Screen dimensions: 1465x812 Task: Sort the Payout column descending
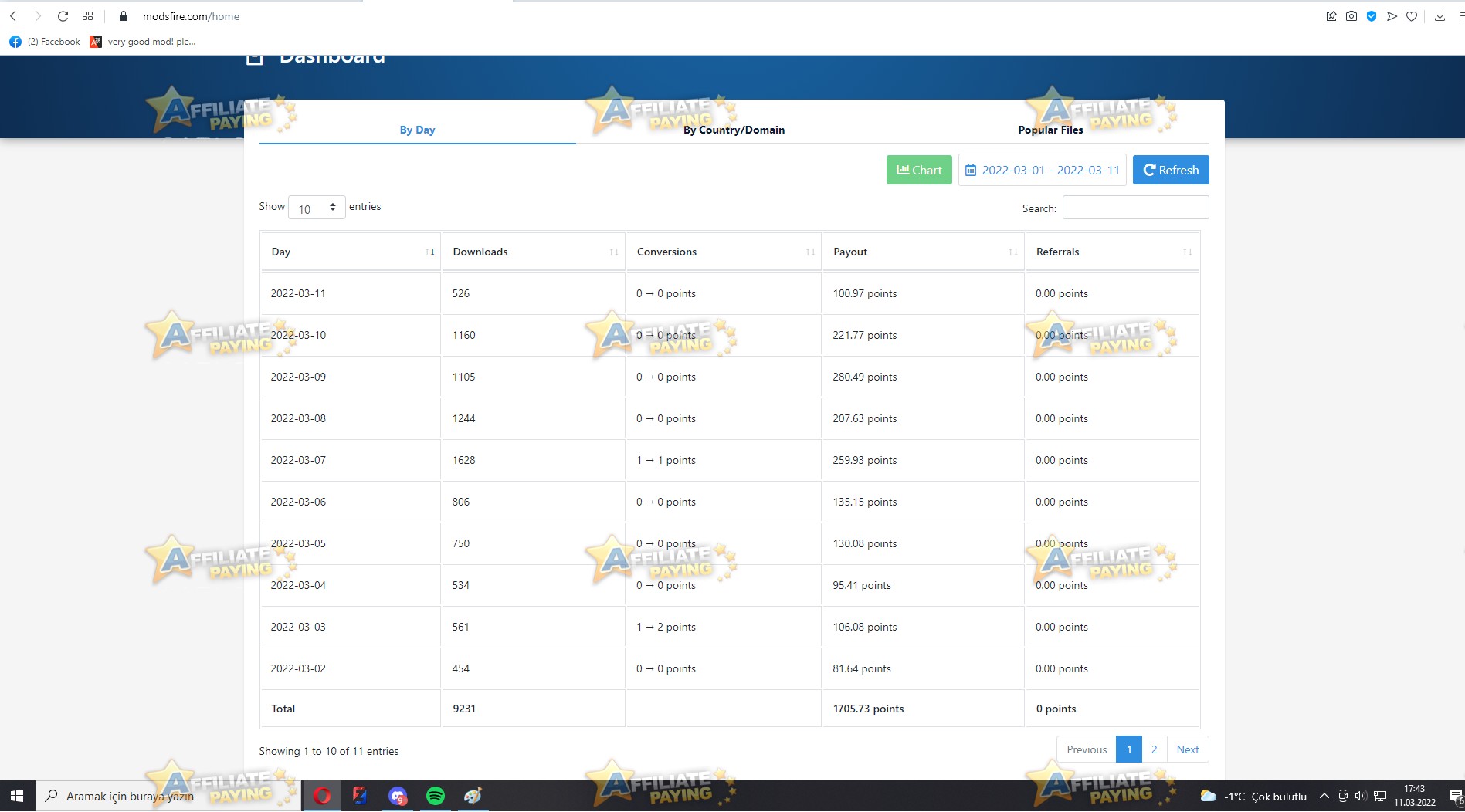(x=1012, y=252)
